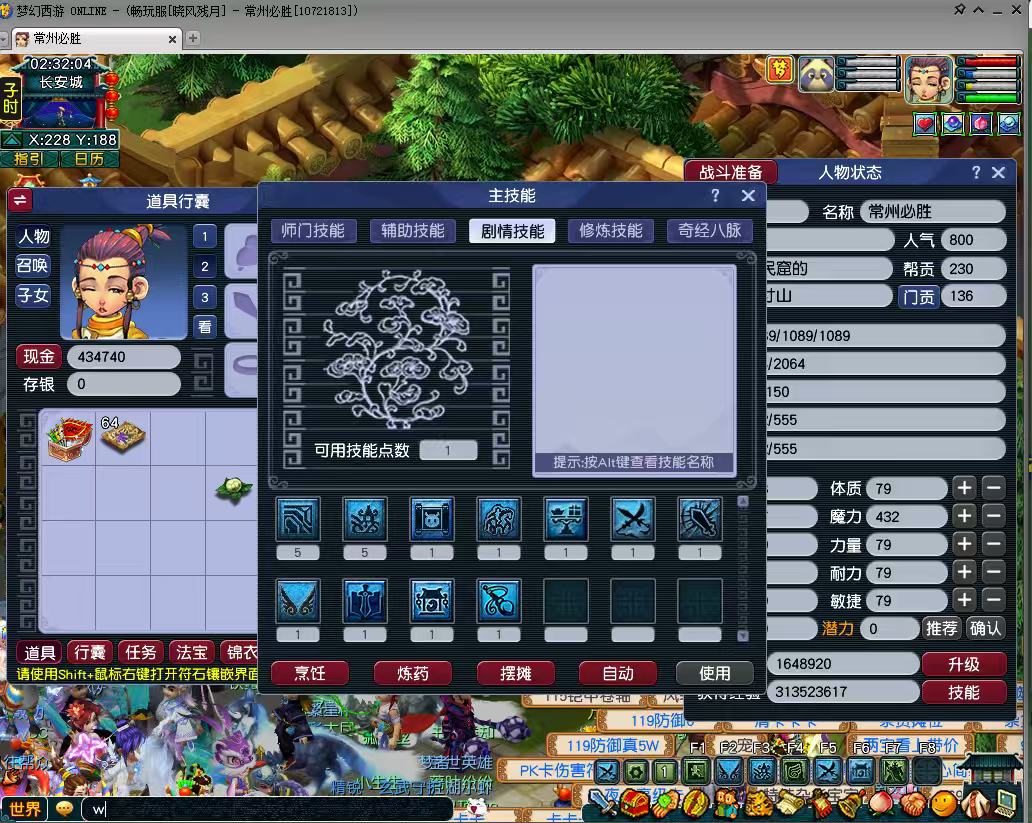This screenshot has height=823, width=1032.
Task: Click the chat input field
Action: [267, 809]
